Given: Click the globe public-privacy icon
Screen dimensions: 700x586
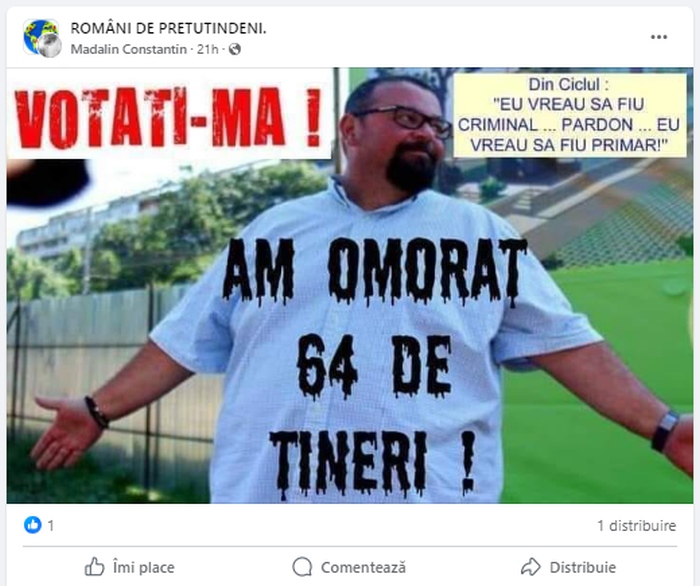Looking at the screenshot, I should click(x=234, y=49).
